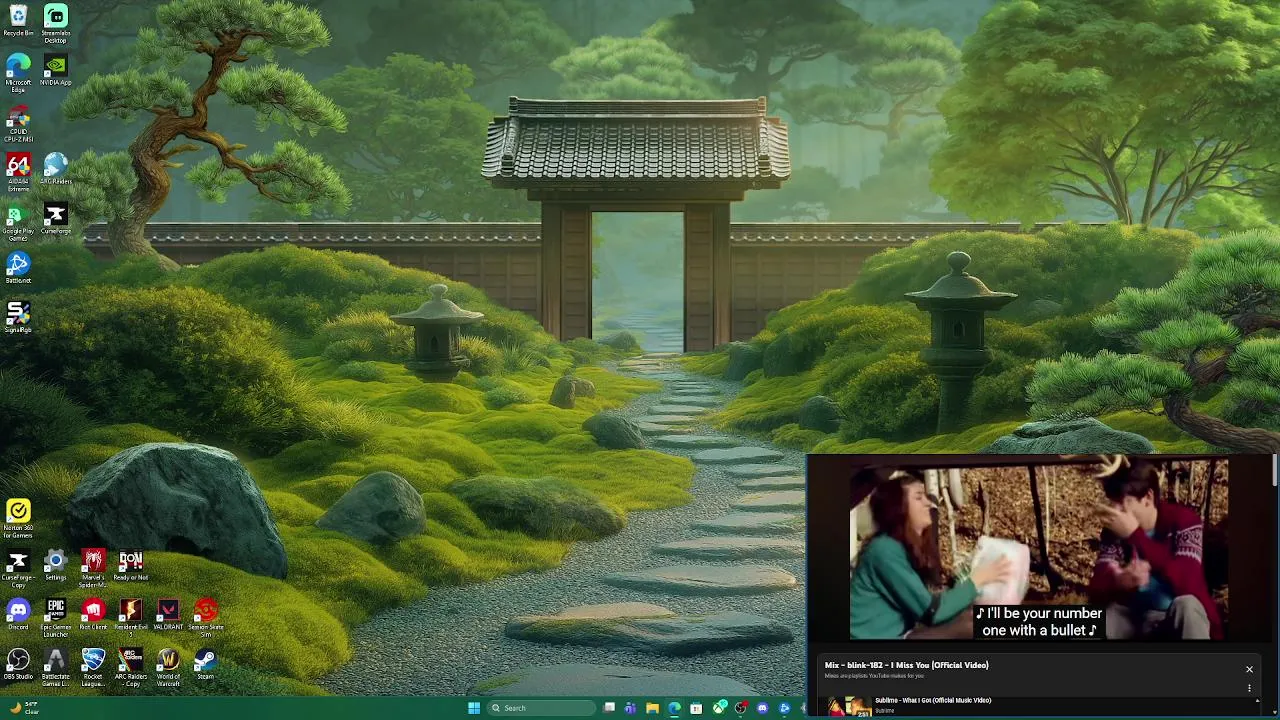Click the blink-182 I Miss You video
Viewport: 1280px width, 720px height.
click(1038, 548)
